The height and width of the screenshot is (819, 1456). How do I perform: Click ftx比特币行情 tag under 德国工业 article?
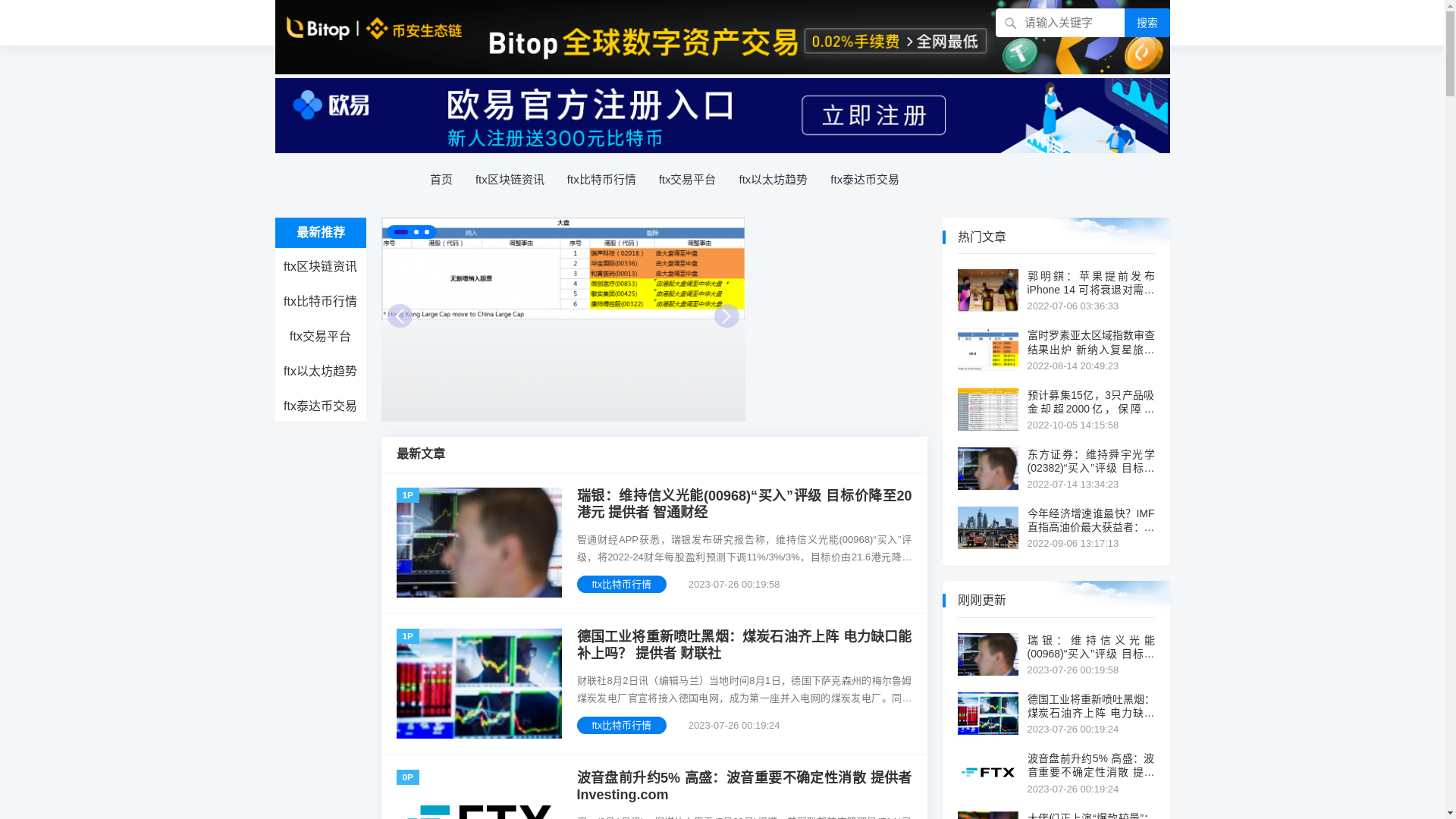(x=622, y=726)
